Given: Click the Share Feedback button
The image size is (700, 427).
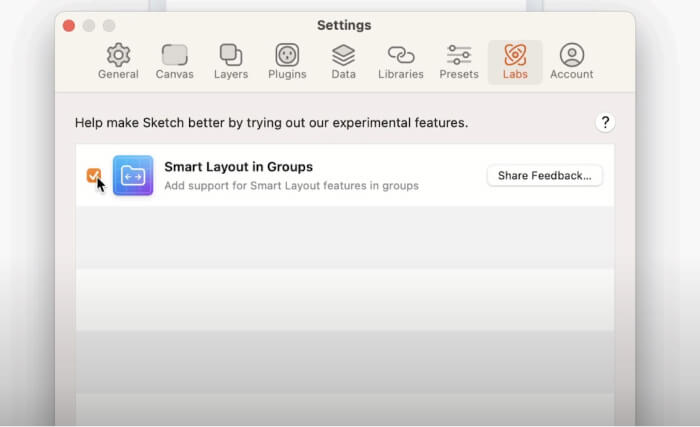Looking at the screenshot, I should click(x=544, y=176).
